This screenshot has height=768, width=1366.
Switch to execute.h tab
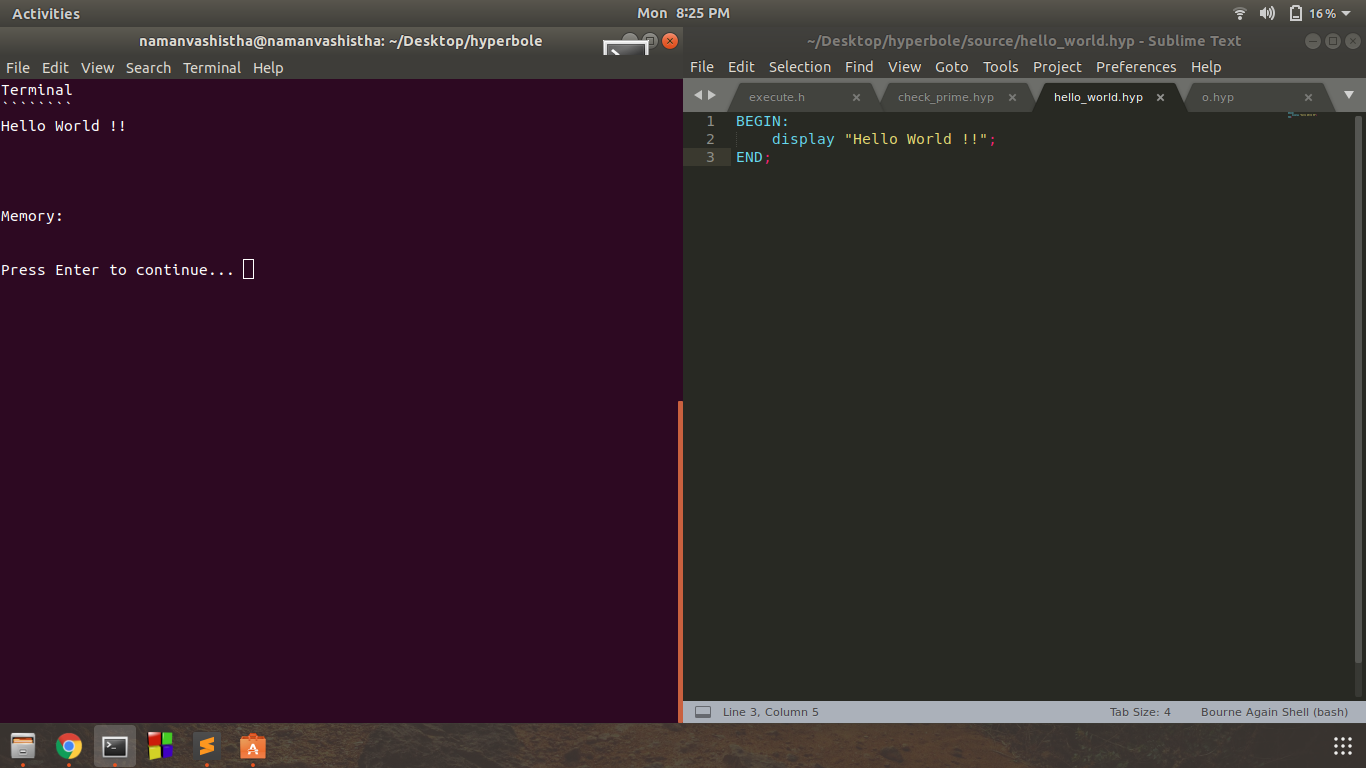click(x=777, y=97)
